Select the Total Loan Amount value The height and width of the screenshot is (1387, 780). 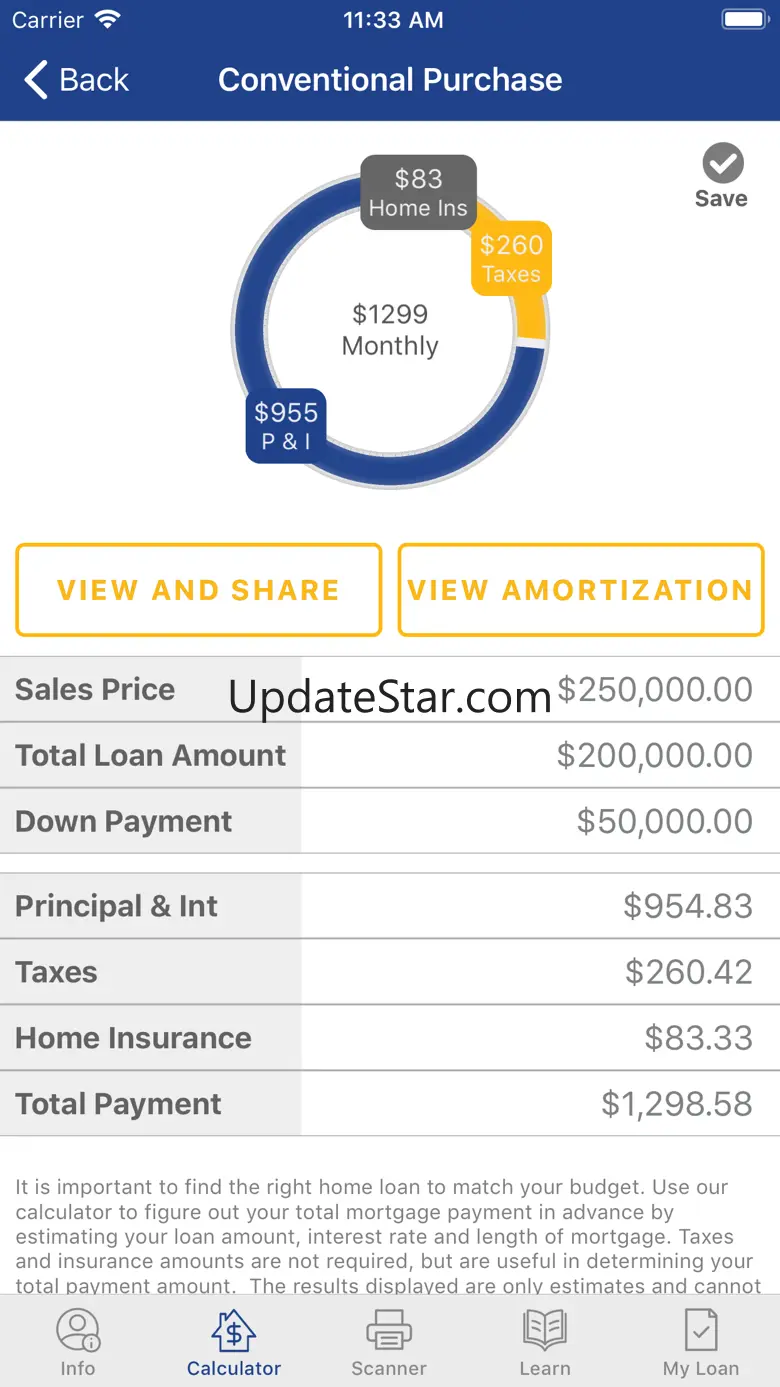tap(654, 755)
